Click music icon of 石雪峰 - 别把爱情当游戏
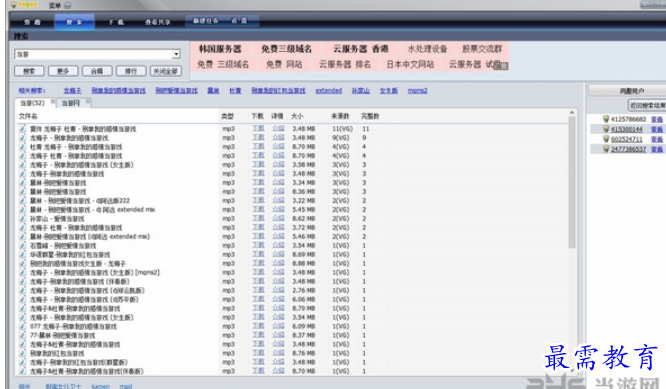 [x=23, y=245]
